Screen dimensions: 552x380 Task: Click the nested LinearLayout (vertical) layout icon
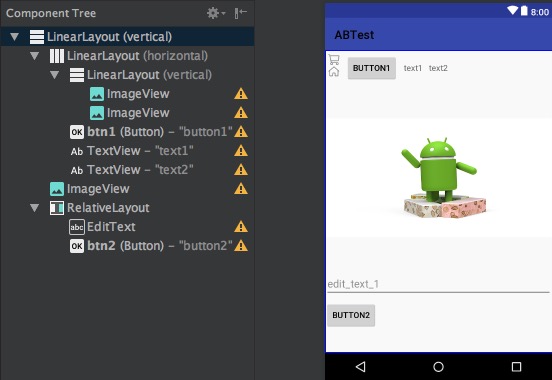[77, 75]
